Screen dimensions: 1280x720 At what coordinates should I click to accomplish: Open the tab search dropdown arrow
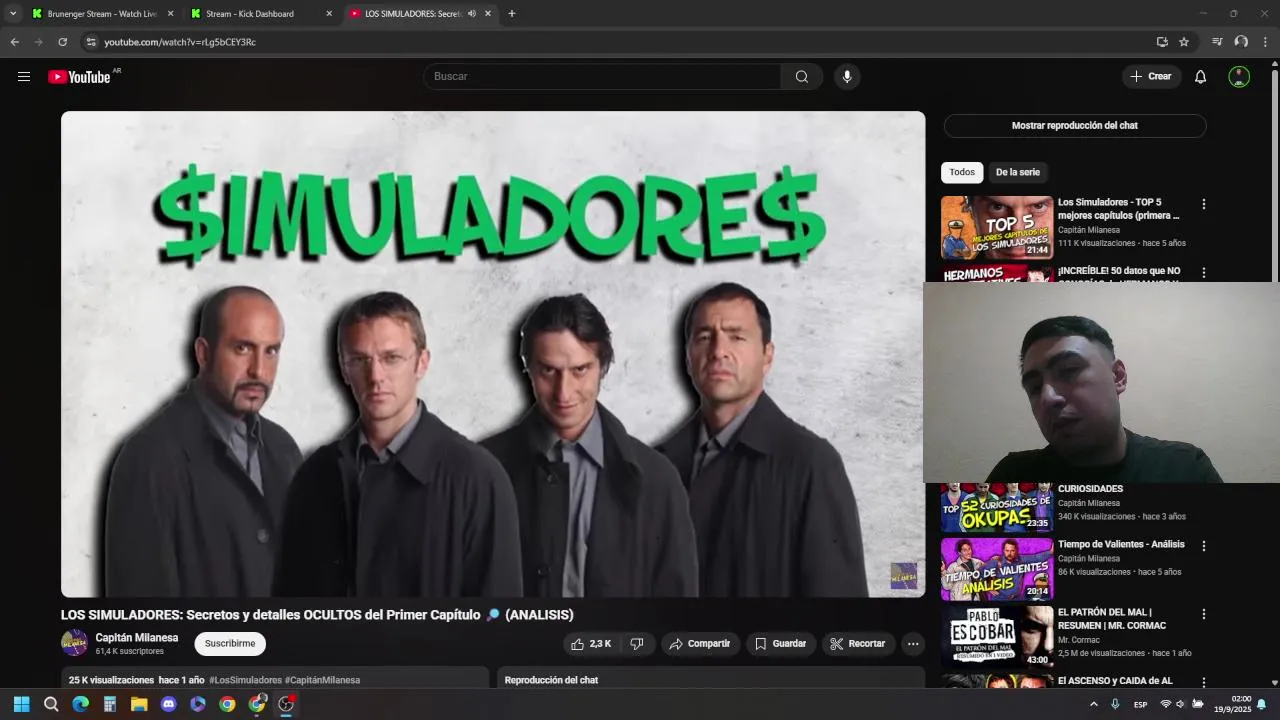(x=13, y=14)
